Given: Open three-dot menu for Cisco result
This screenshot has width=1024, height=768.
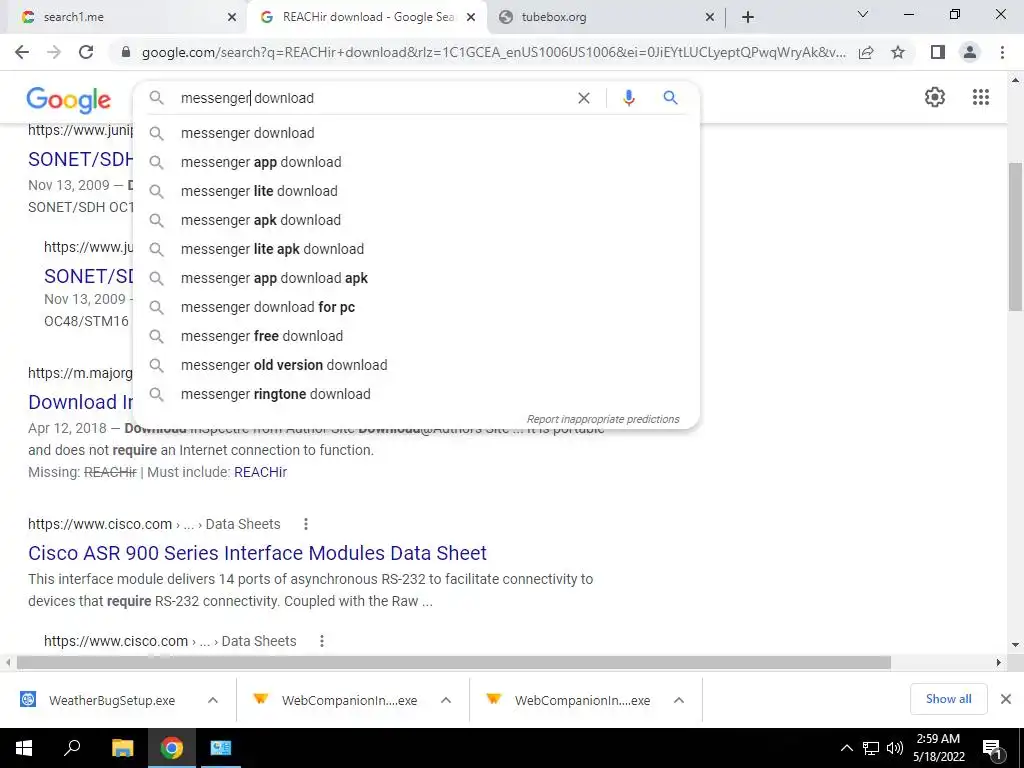Looking at the screenshot, I should [306, 524].
